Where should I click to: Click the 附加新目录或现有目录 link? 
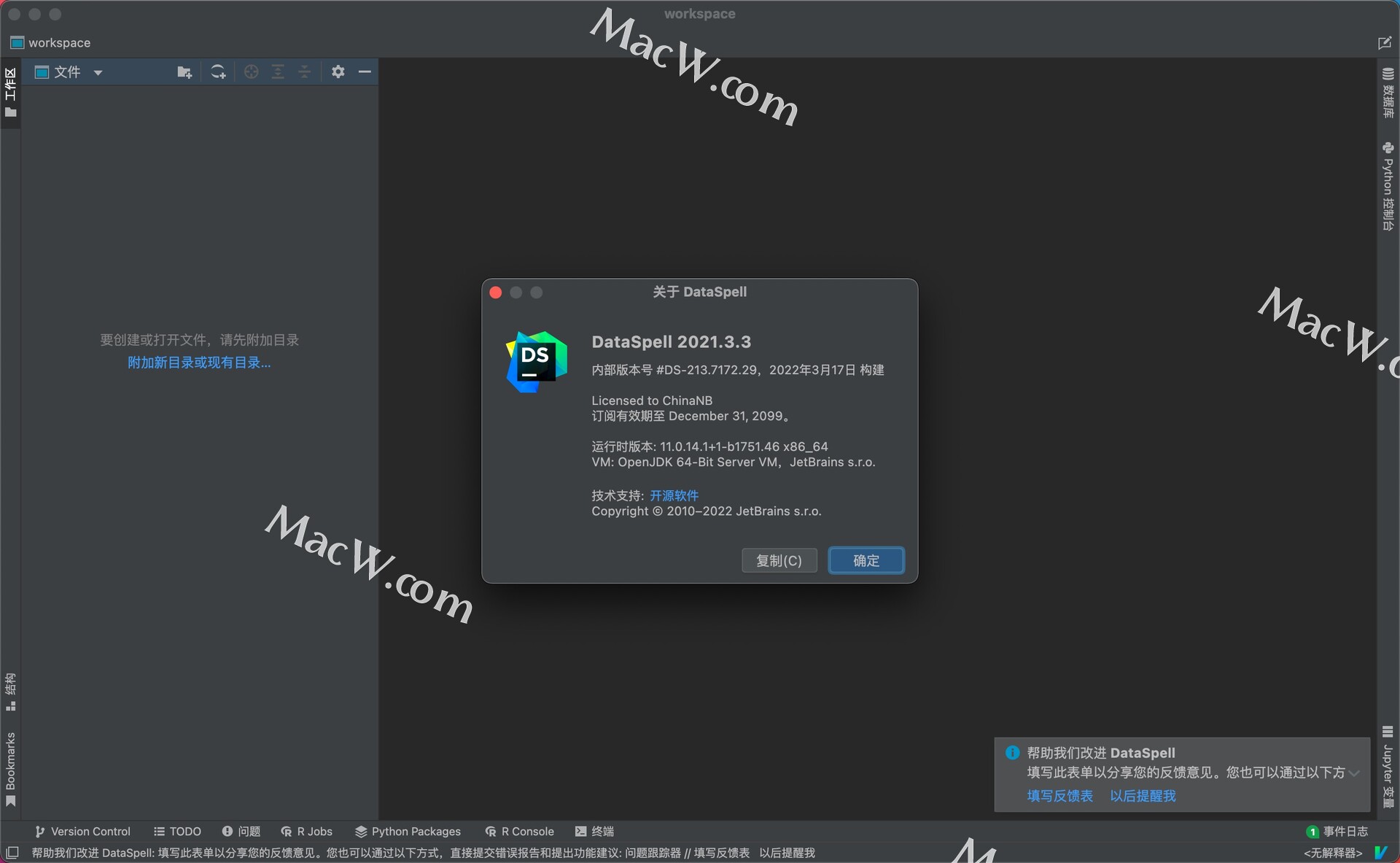tap(199, 363)
